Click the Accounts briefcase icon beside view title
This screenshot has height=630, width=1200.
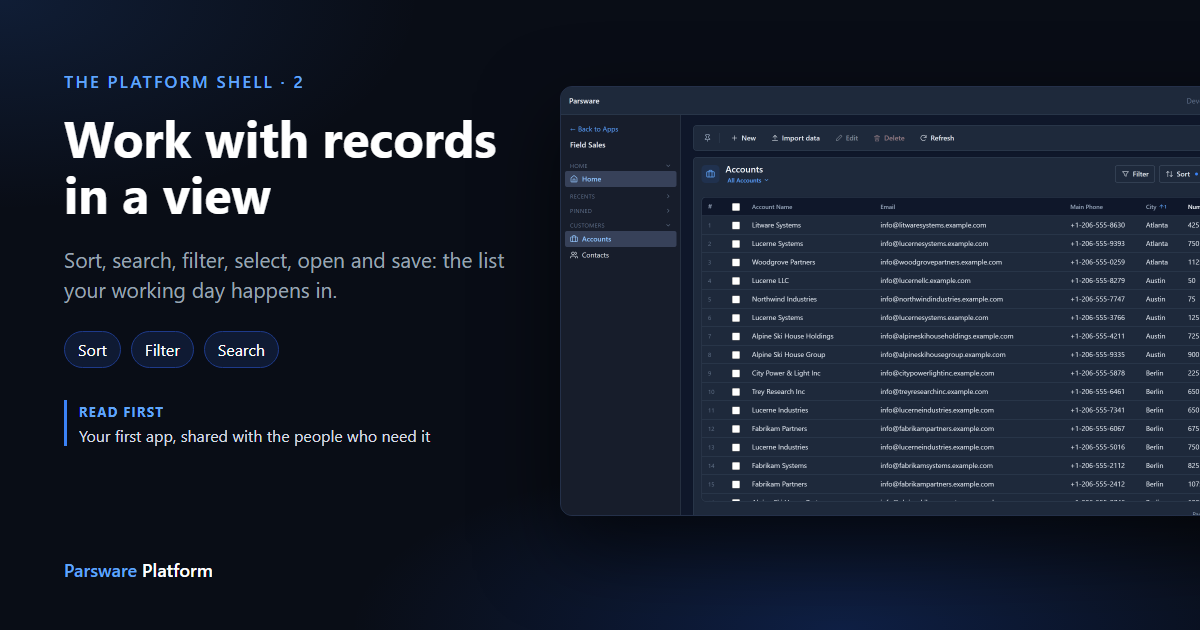[711, 174]
